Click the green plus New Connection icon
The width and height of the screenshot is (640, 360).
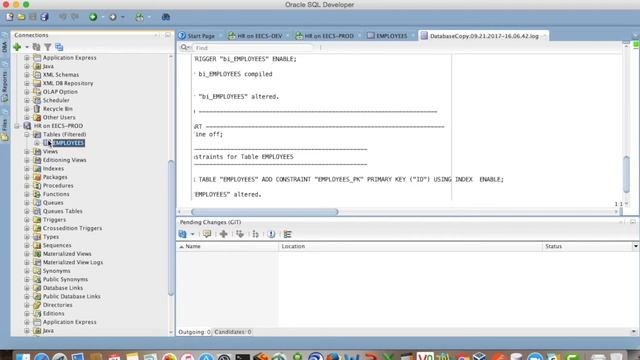pos(17,47)
